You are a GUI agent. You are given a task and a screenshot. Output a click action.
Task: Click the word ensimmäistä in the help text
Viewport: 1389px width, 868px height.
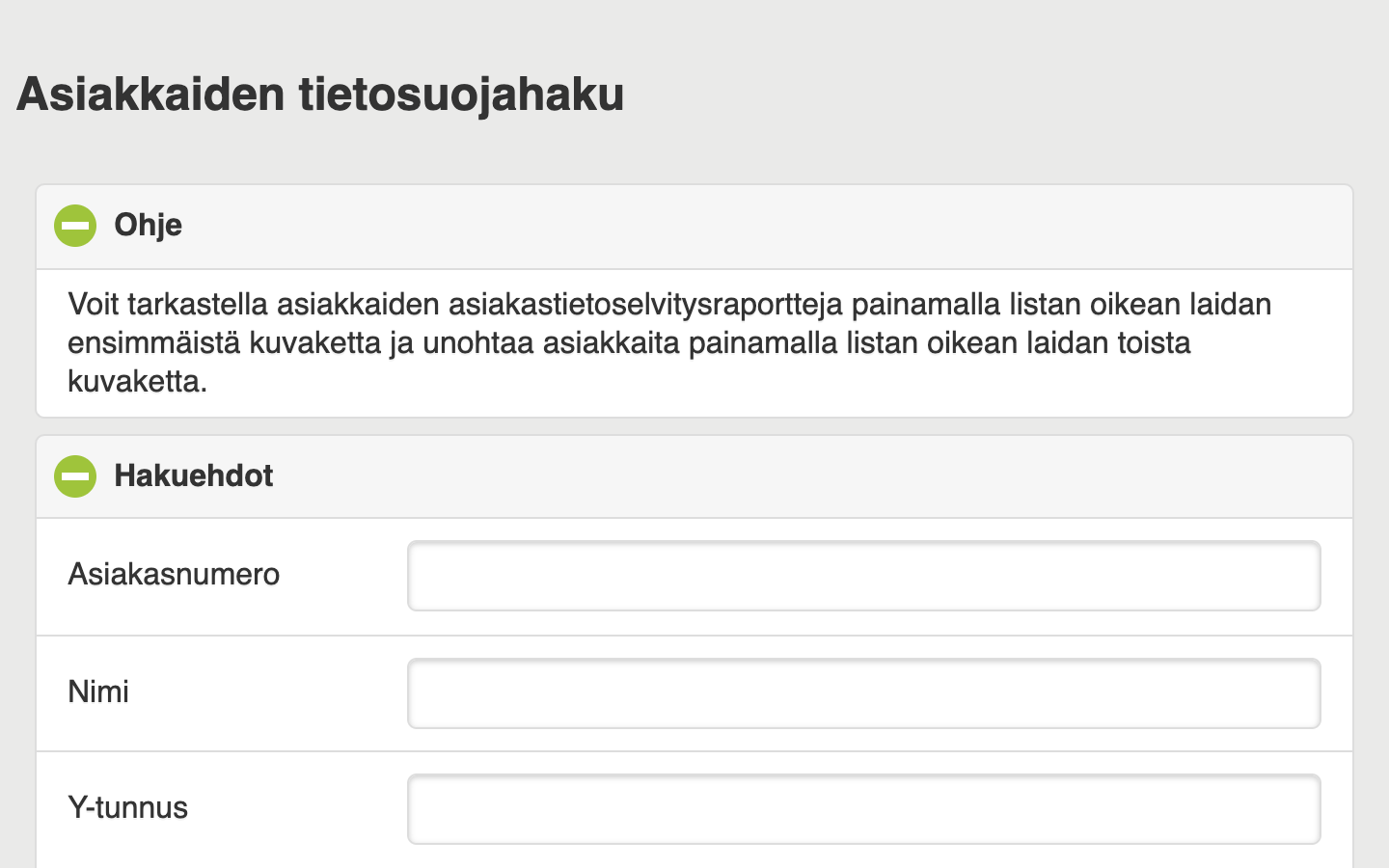tap(154, 343)
